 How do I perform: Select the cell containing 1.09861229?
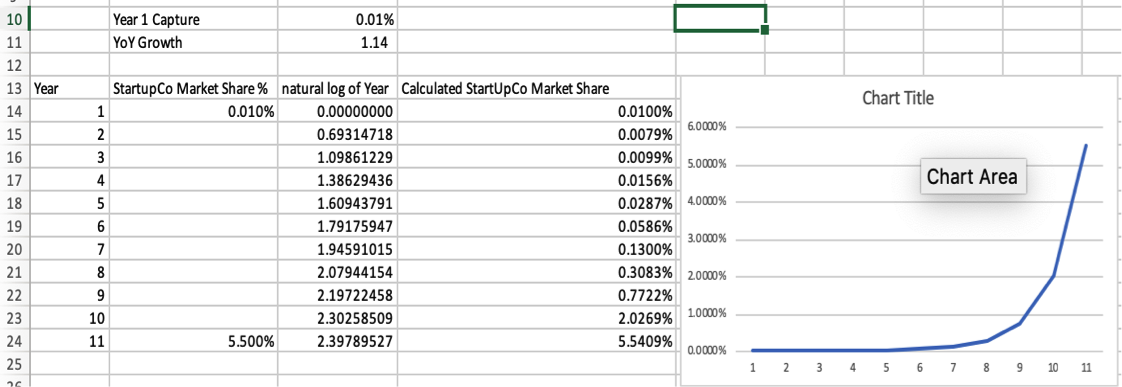click(x=337, y=158)
